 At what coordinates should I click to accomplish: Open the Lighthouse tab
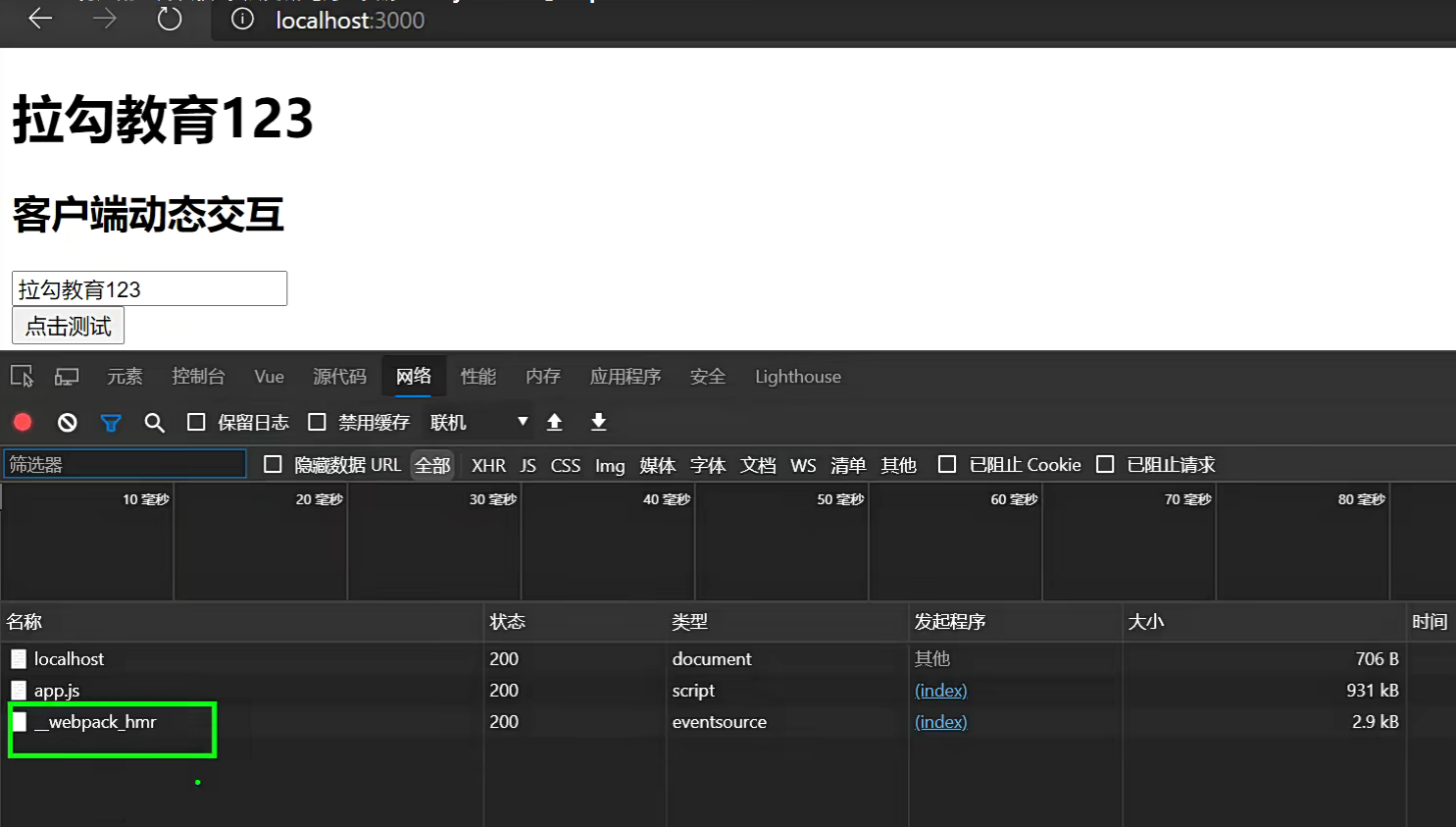(x=797, y=377)
